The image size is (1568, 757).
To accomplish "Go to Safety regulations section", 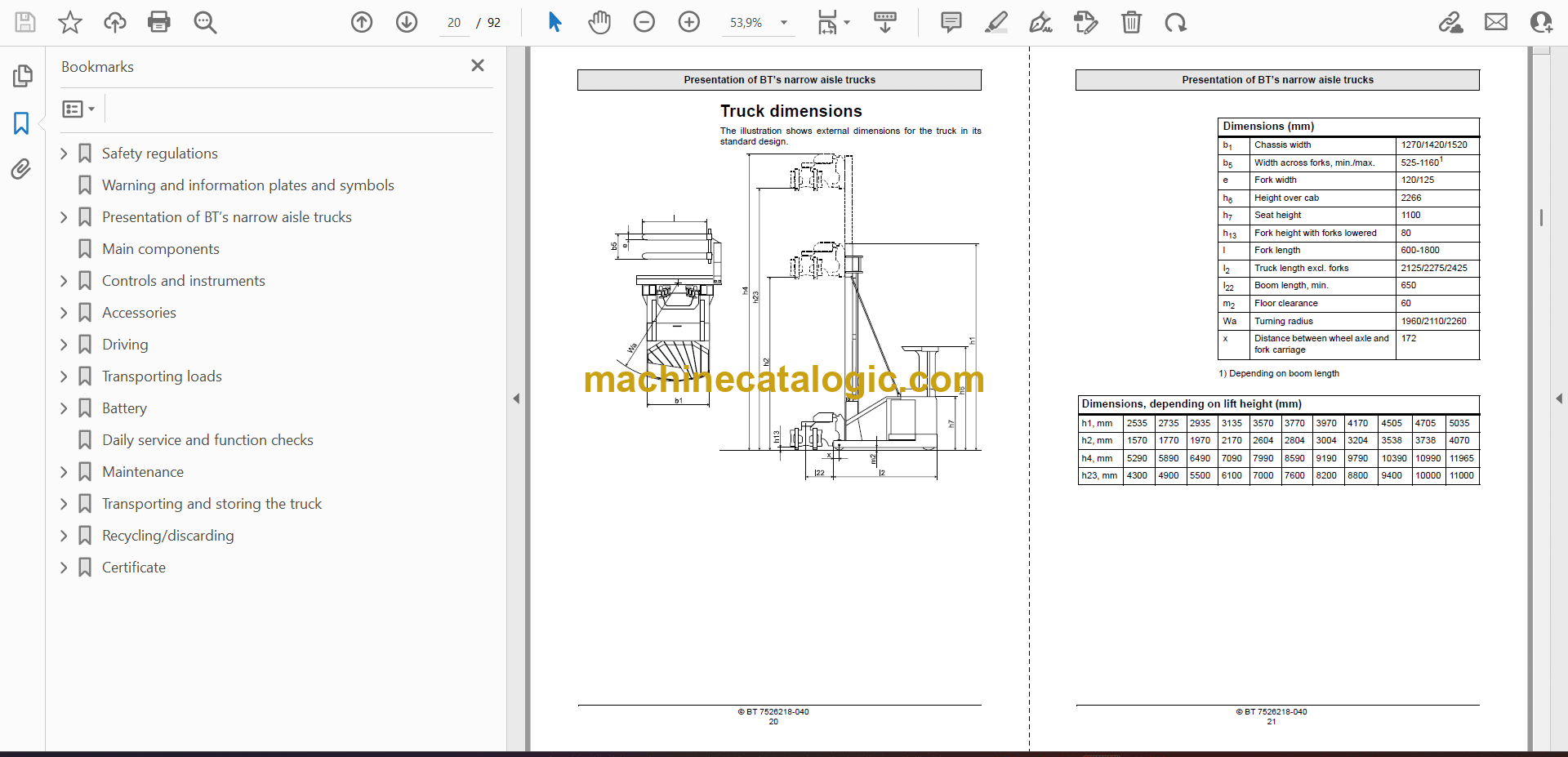I will [x=160, y=154].
